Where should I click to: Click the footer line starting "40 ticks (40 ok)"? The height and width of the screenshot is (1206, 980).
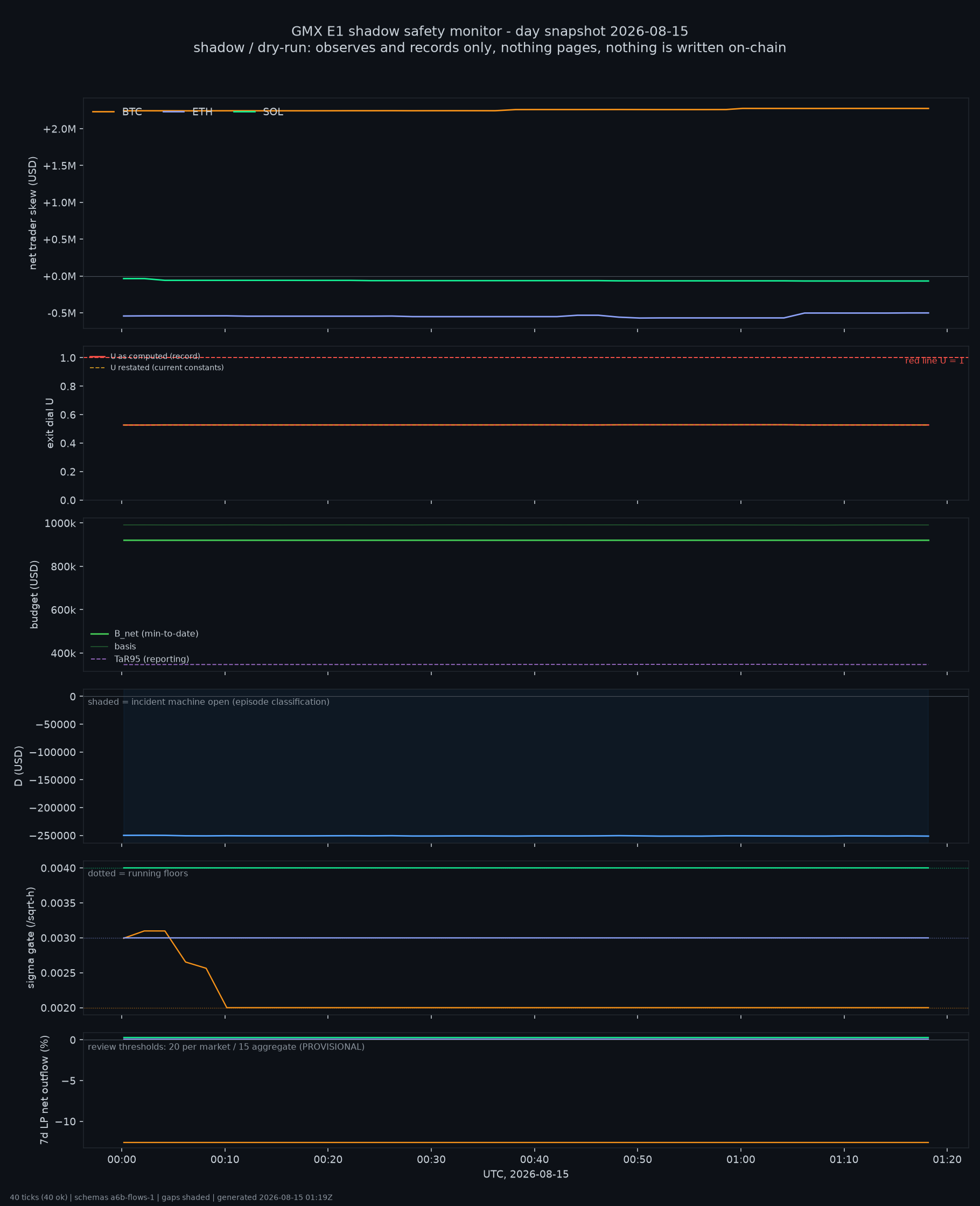point(171,1197)
